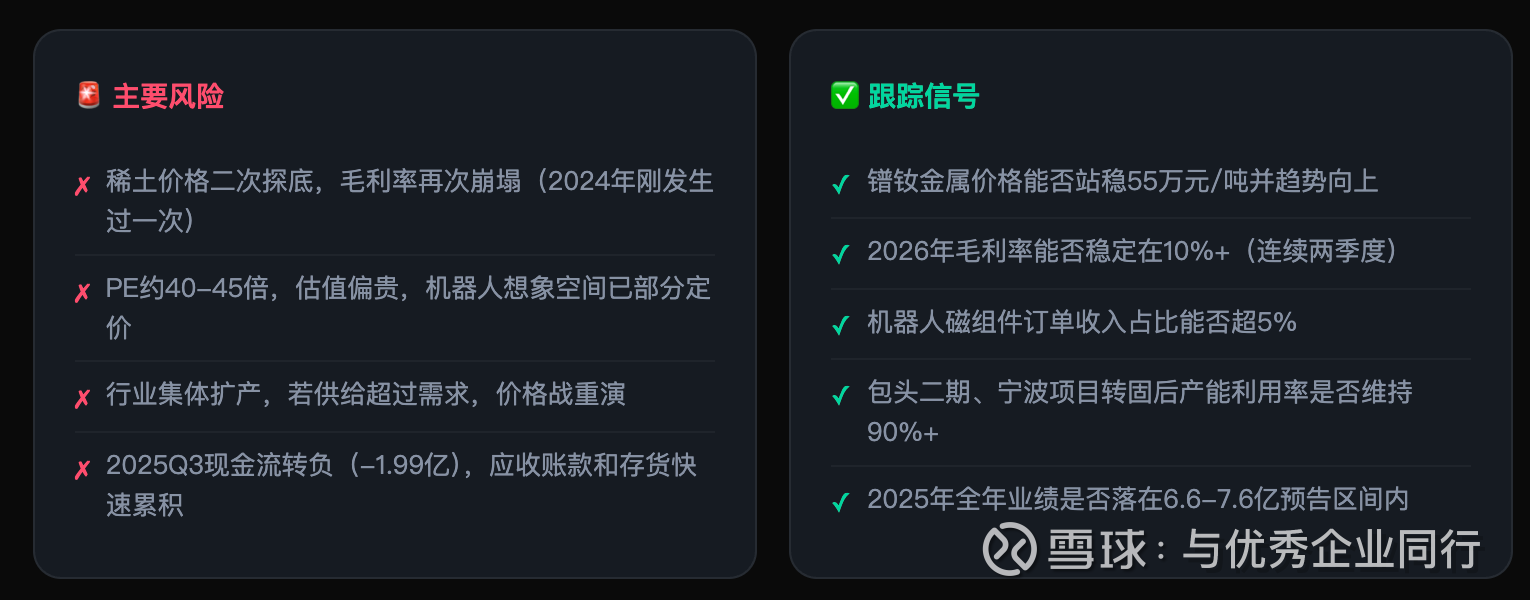Click the green checkmark beside 2025年全年业绩
Screen dimensions: 1530x600
[841, 503]
